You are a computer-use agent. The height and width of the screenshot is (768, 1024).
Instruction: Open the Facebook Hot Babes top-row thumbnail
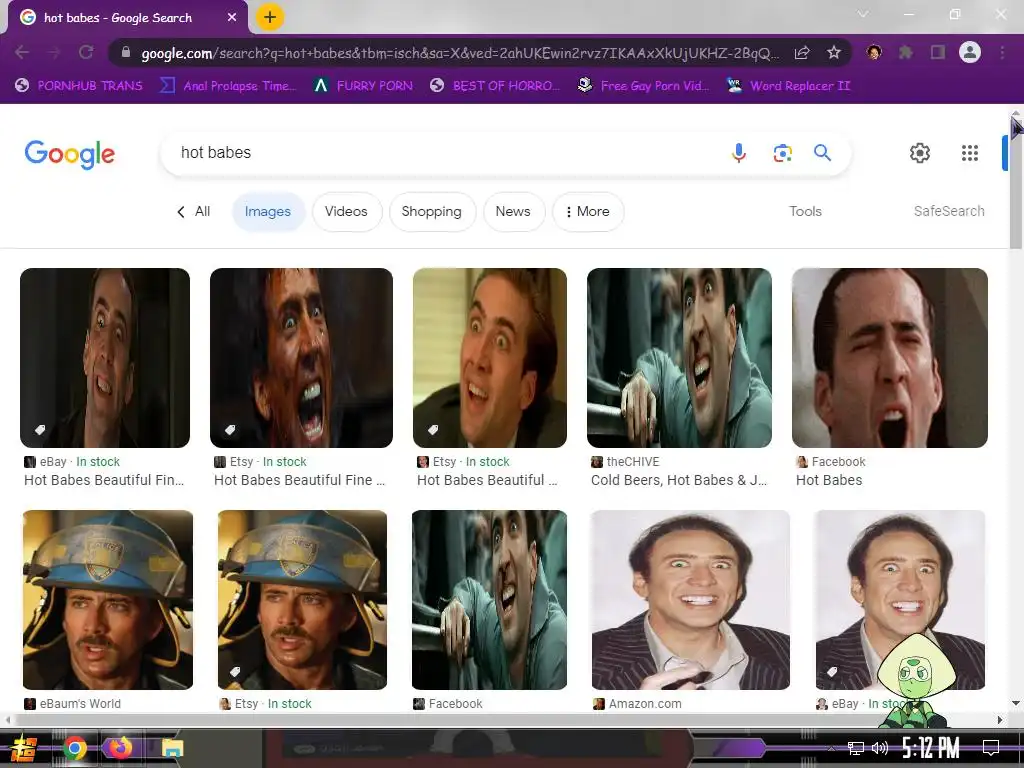click(889, 357)
